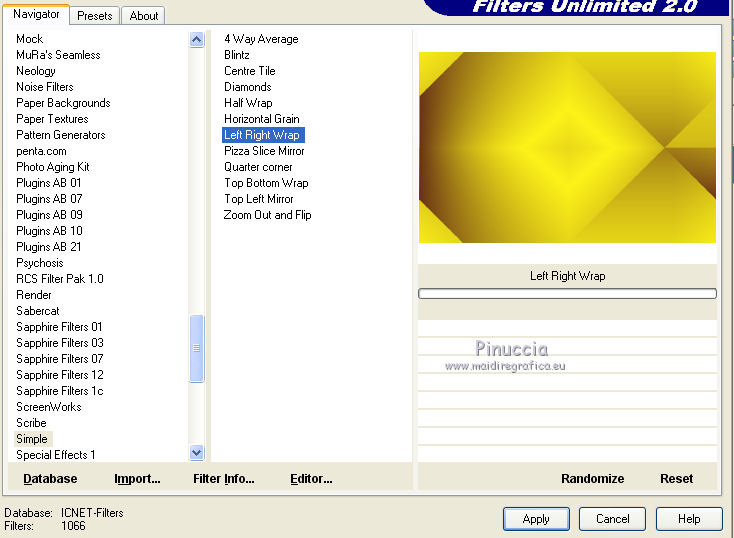
Task: Select MuRa's Seamless category
Action: point(58,55)
